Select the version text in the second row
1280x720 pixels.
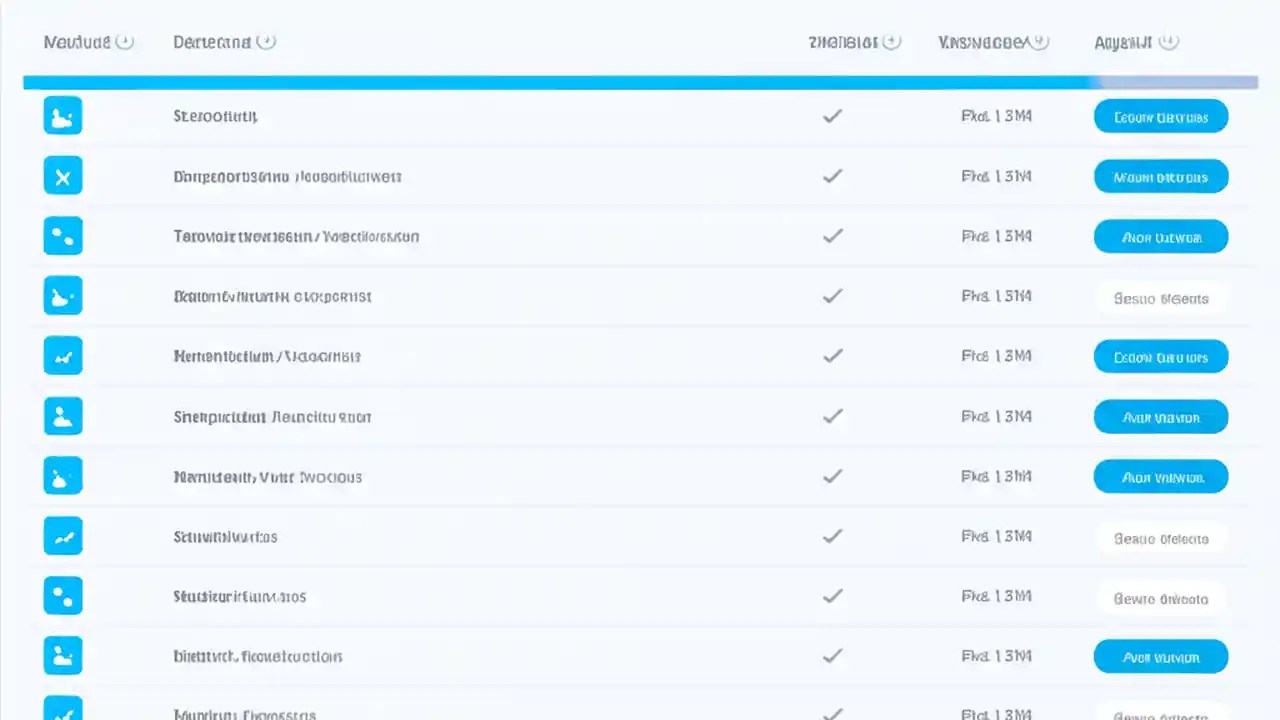pyautogui.click(x=996, y=176)
